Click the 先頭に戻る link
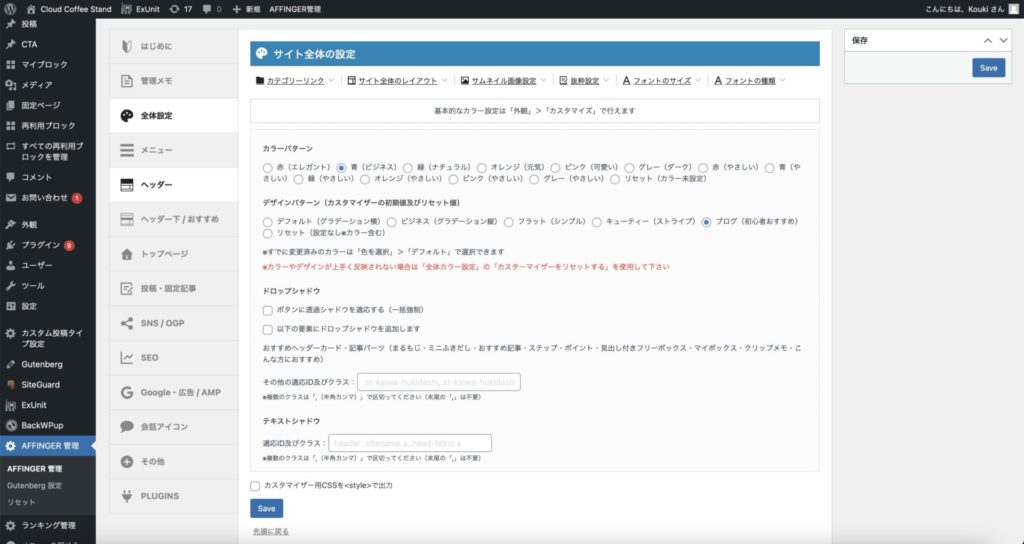Viewport: 1024px width, 544px height. tap(271, 531)
